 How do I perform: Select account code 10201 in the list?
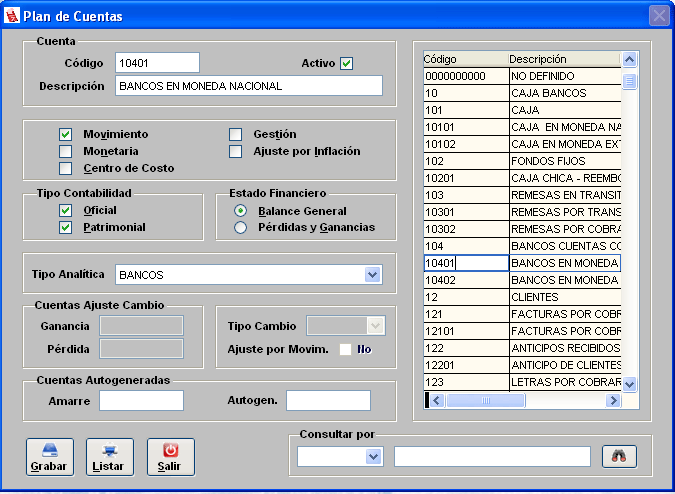(466, 178)
